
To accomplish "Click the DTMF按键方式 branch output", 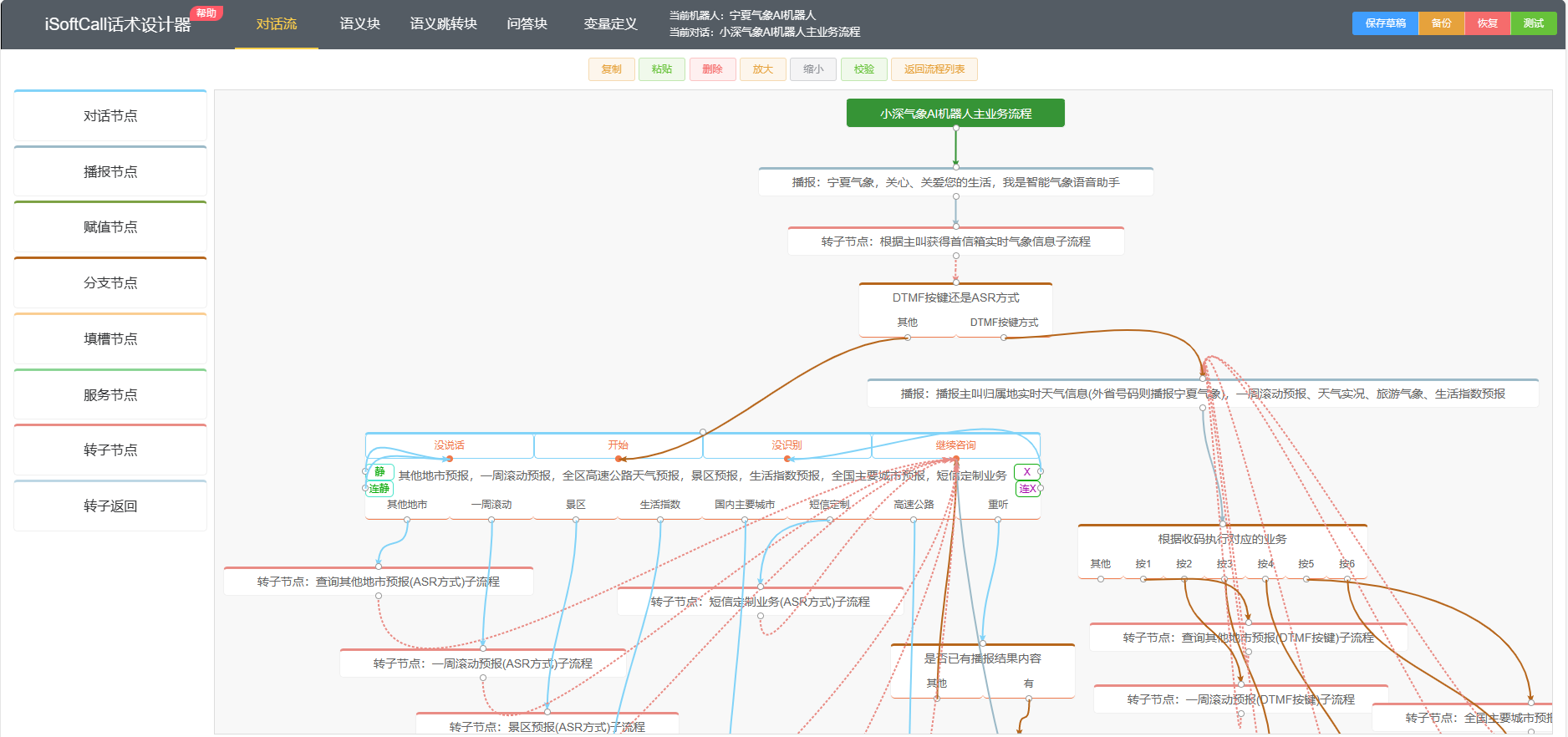I will pos(1004,323).
